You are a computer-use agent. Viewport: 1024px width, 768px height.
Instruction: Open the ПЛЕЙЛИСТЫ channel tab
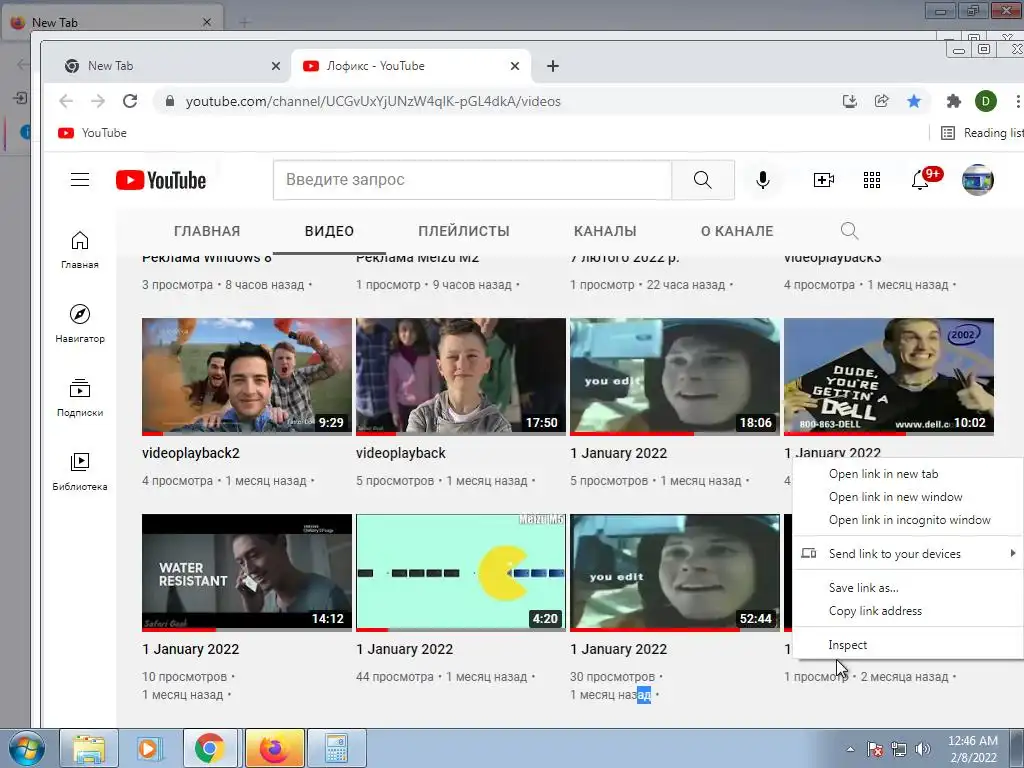pyautogui.click(x=464, y=231)
